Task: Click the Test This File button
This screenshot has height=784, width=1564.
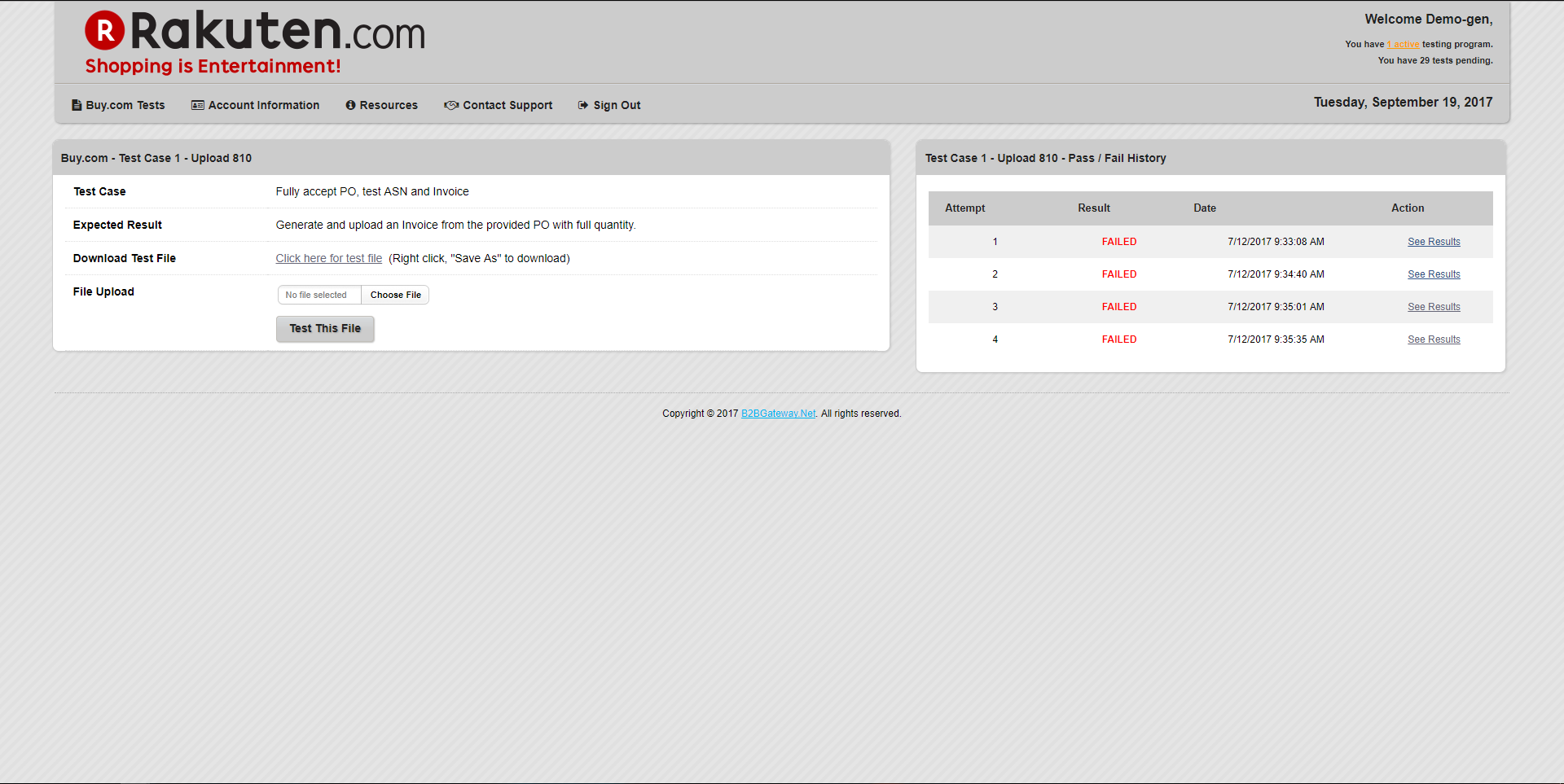Action: 325,329
